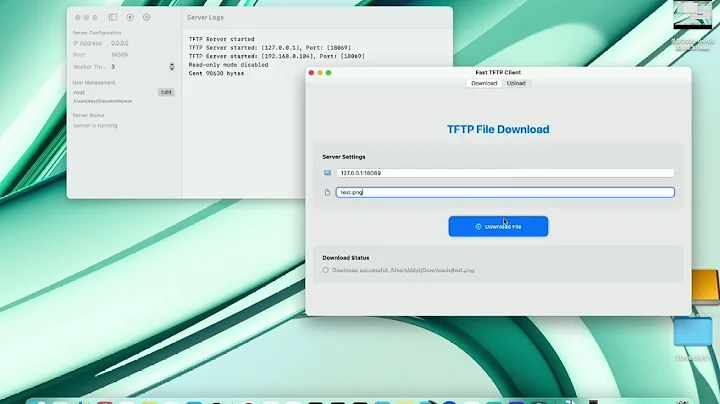
Task: Open the blue folder on the desktop
Action: [x=693, y=332]
